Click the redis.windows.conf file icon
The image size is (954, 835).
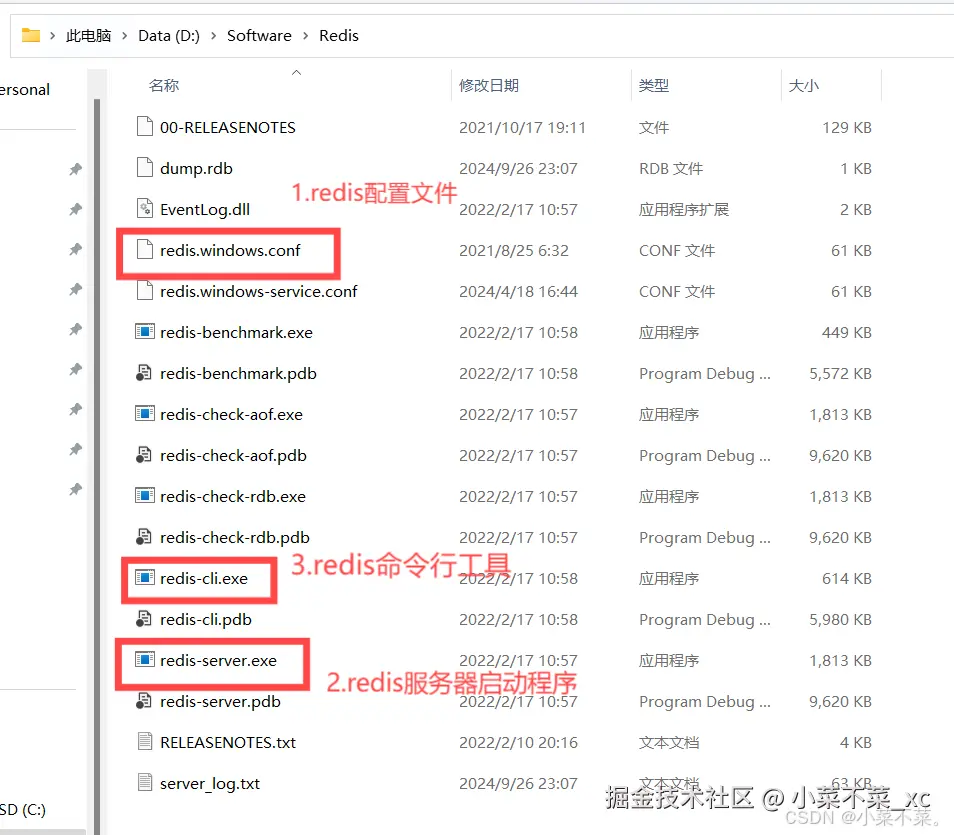[x=145, y=250]
